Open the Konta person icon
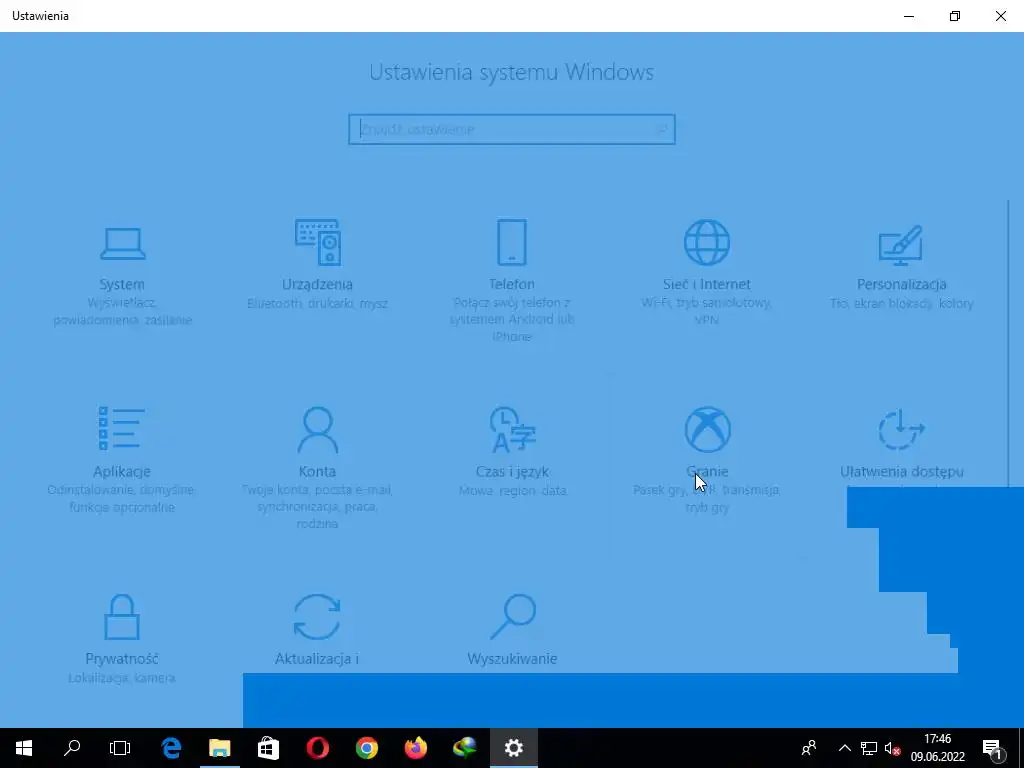 tap(317, 430)
